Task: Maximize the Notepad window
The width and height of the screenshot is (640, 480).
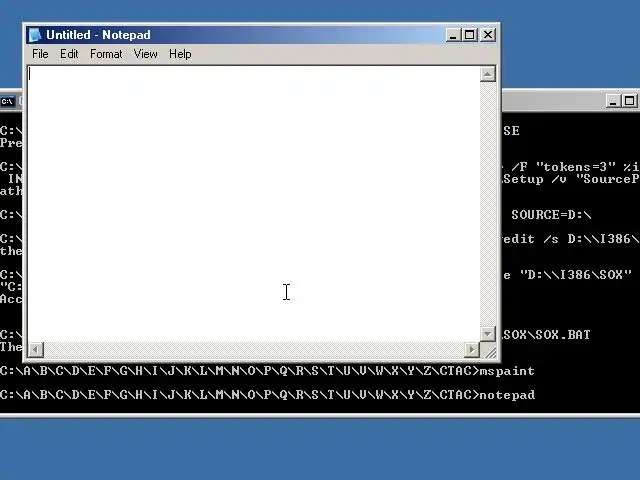Action: 469,35
